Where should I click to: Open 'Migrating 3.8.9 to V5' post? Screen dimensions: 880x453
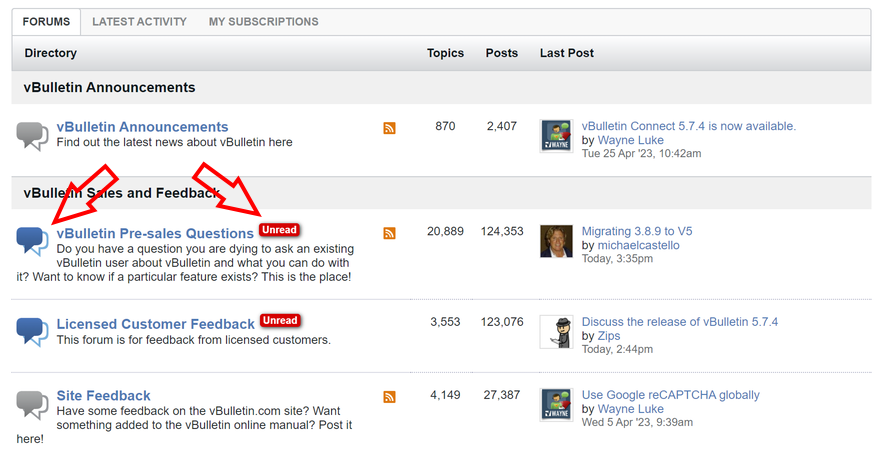point(637,231)
